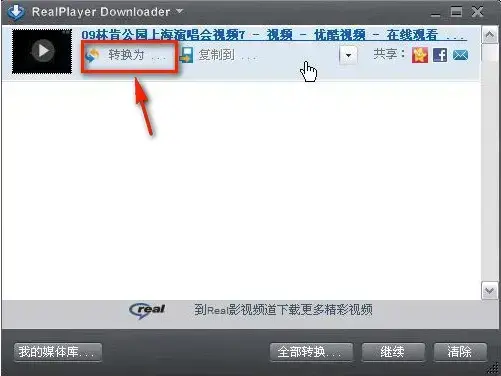Click the 复制到 ... text label
501x376 pixels.
(228, 55)
